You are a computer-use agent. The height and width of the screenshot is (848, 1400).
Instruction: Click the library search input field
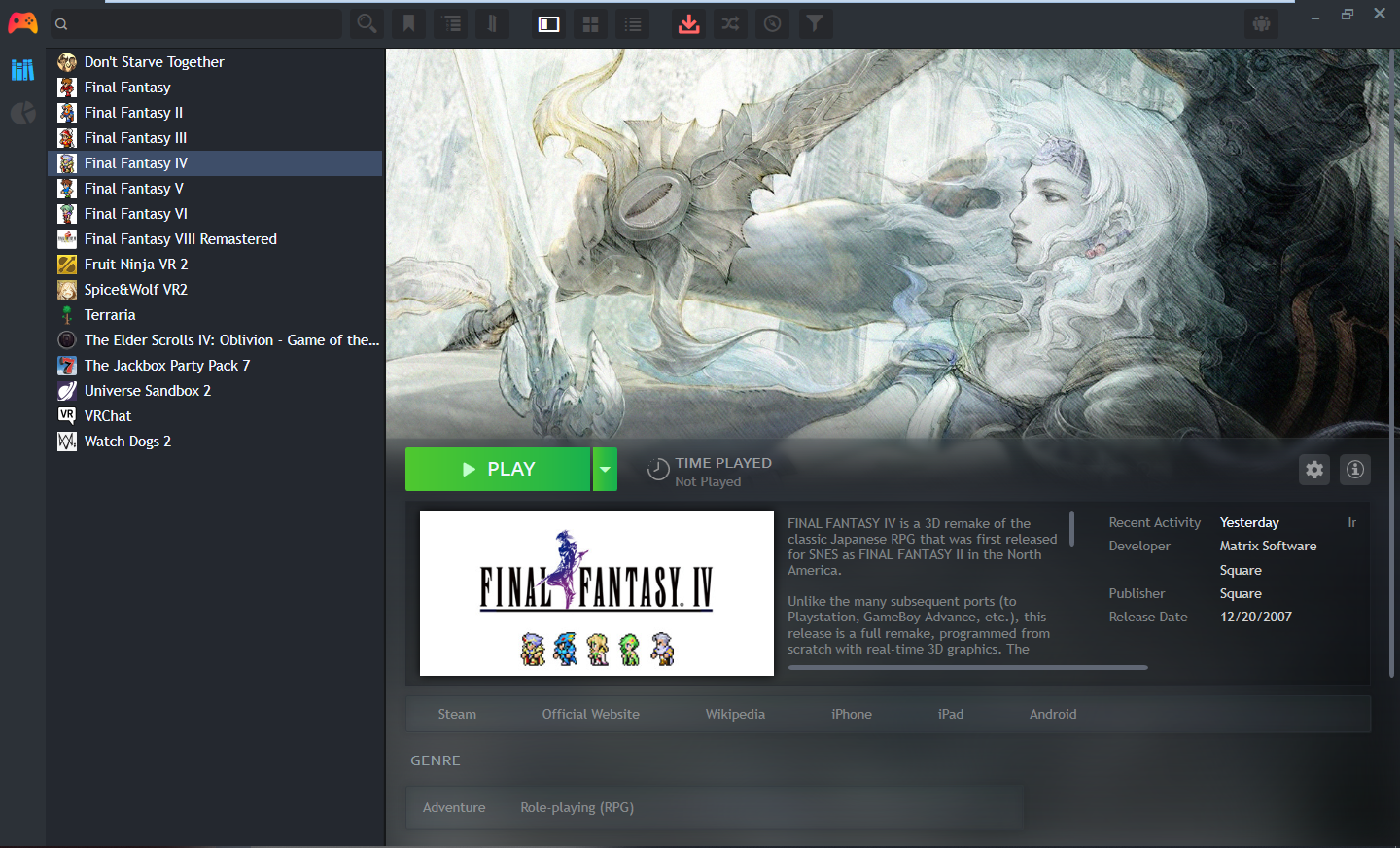pyautogui.click(x=195, y=24)
